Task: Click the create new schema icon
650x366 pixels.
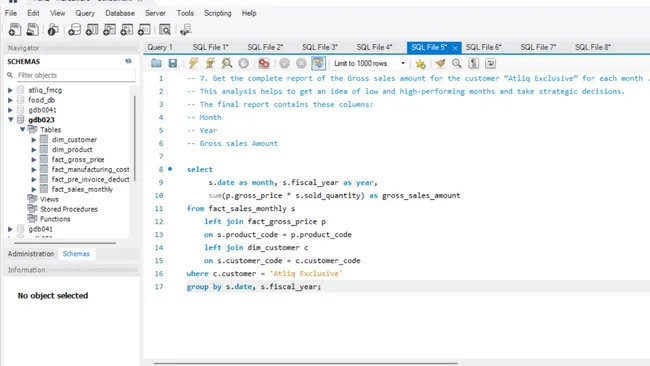Action: 75,30
